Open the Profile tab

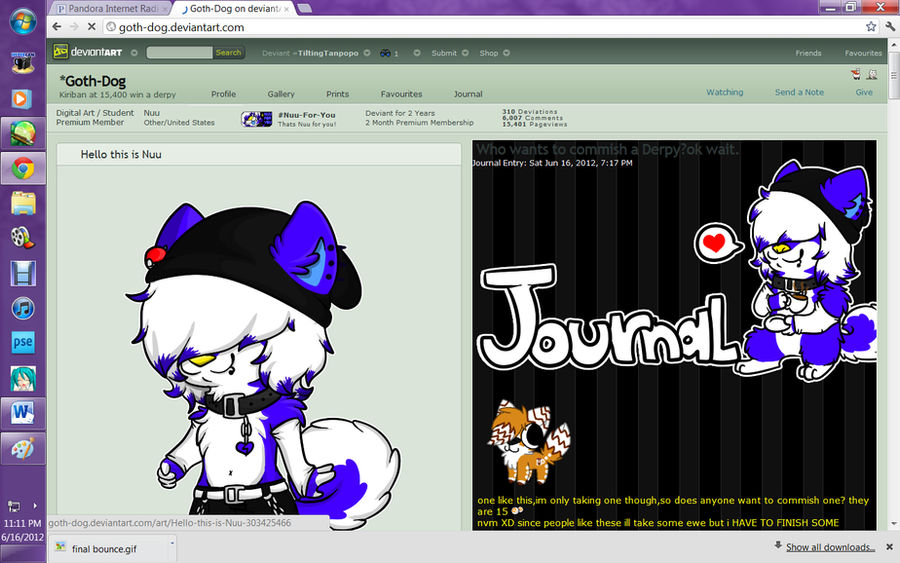coord(223,94)
